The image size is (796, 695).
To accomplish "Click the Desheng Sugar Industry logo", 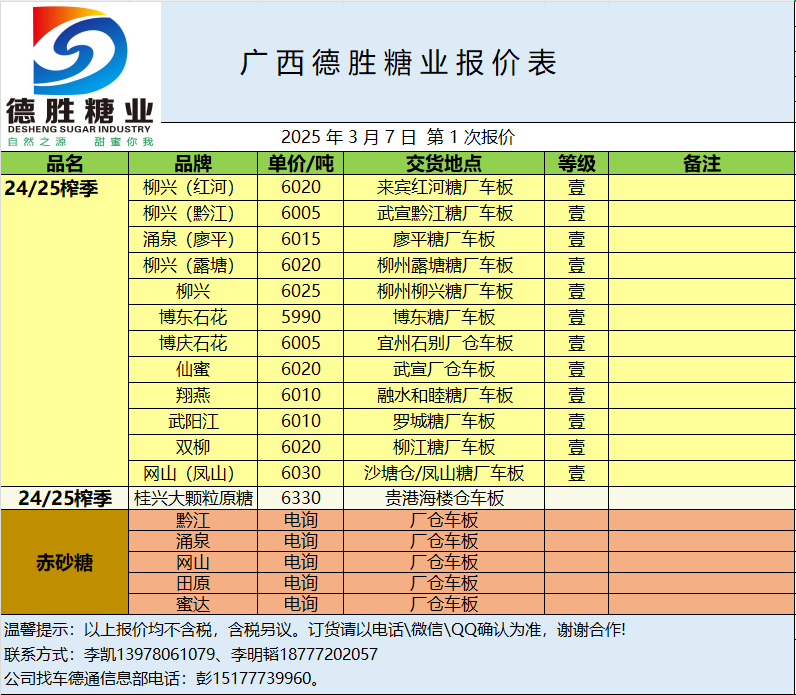I will point(80,75).
